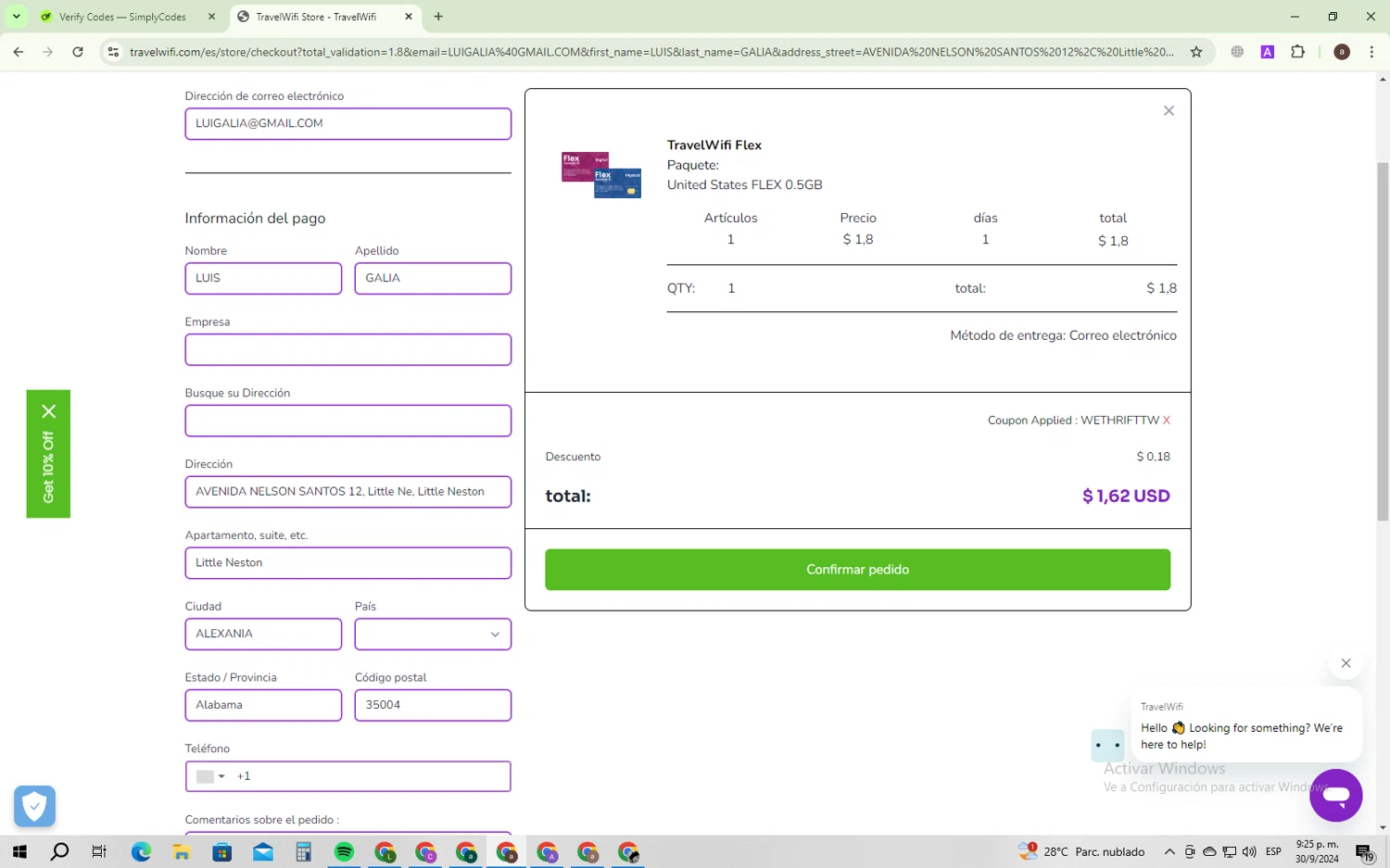1390x868 pixels.
Task: Close the TravelWifi Store tab
Action: click(409, 17)
